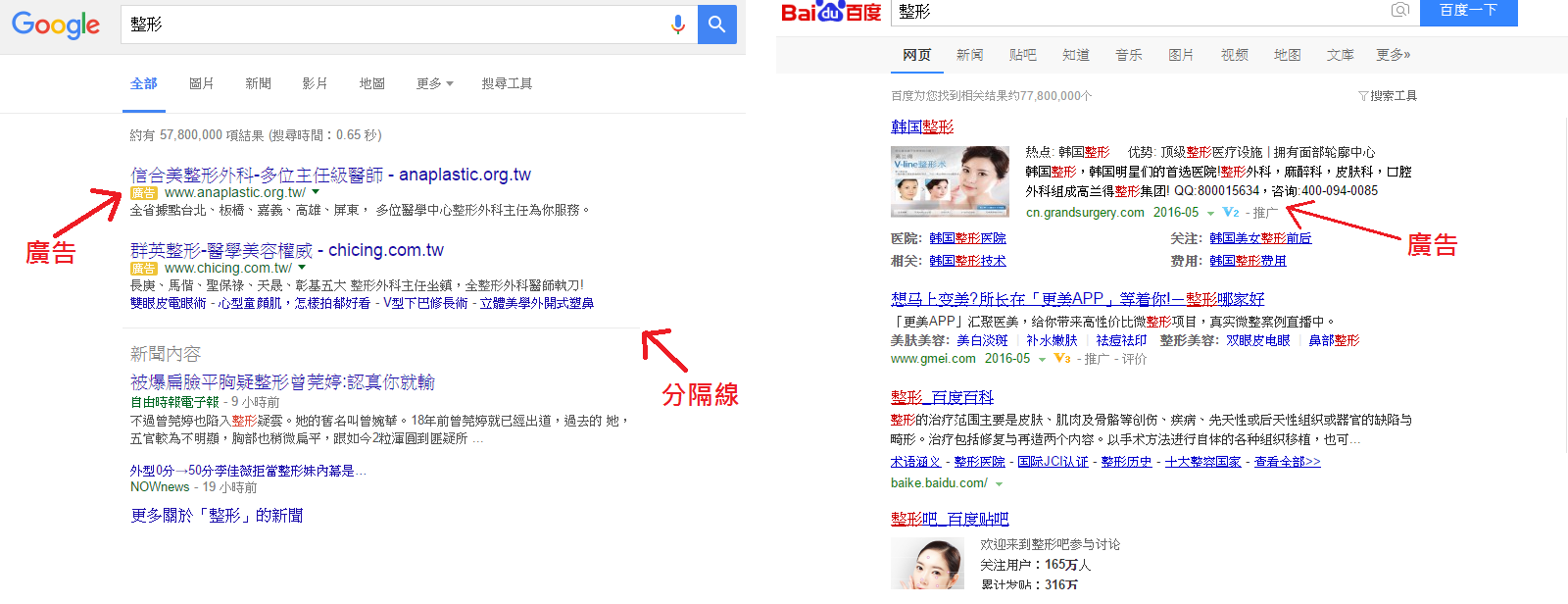1568x604 pixels.
Task: Open the 心型童顏肌 sitelink
Action: pos(250,304)
